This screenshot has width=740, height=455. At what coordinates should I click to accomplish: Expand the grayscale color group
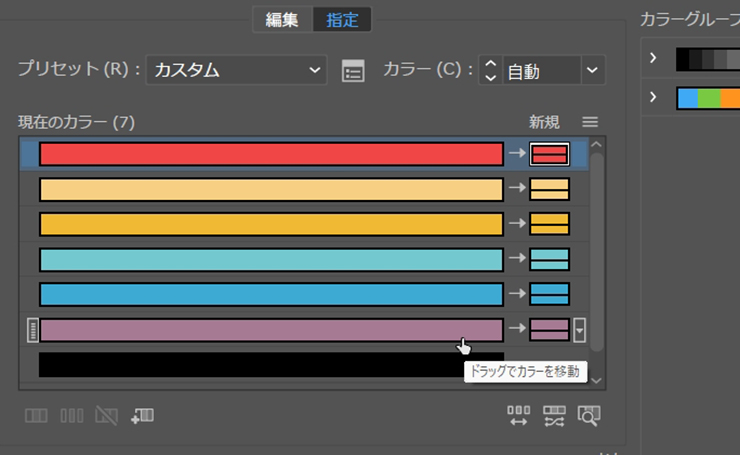653,59
